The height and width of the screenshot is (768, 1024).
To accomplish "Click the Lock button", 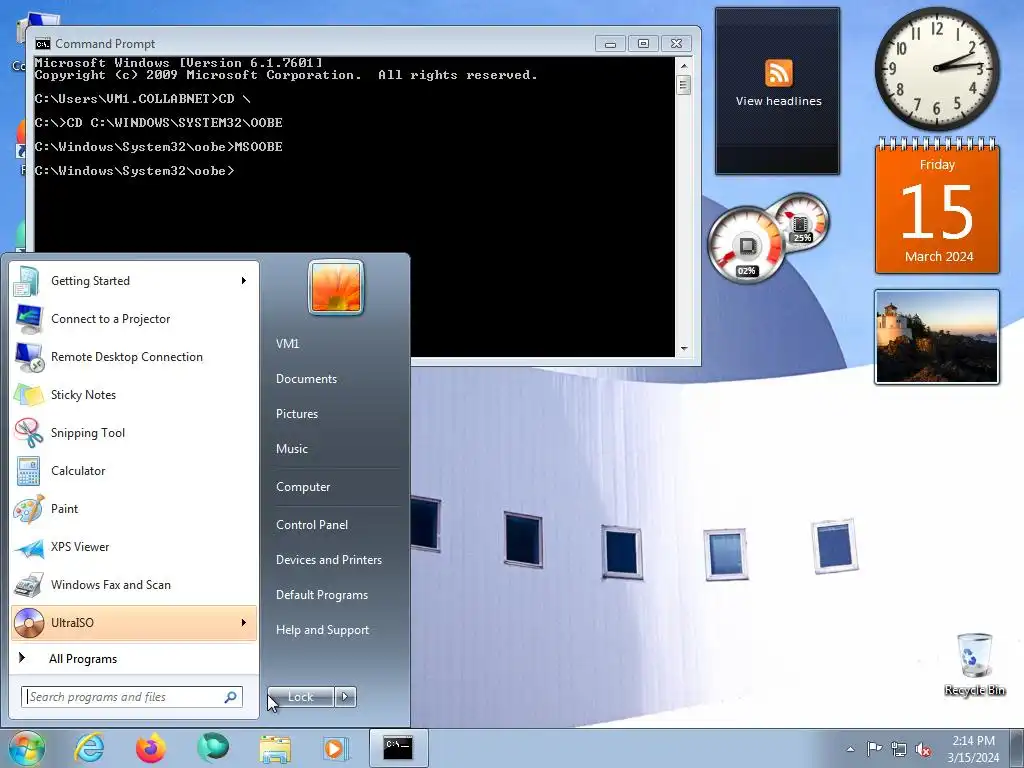I will 300,697.
